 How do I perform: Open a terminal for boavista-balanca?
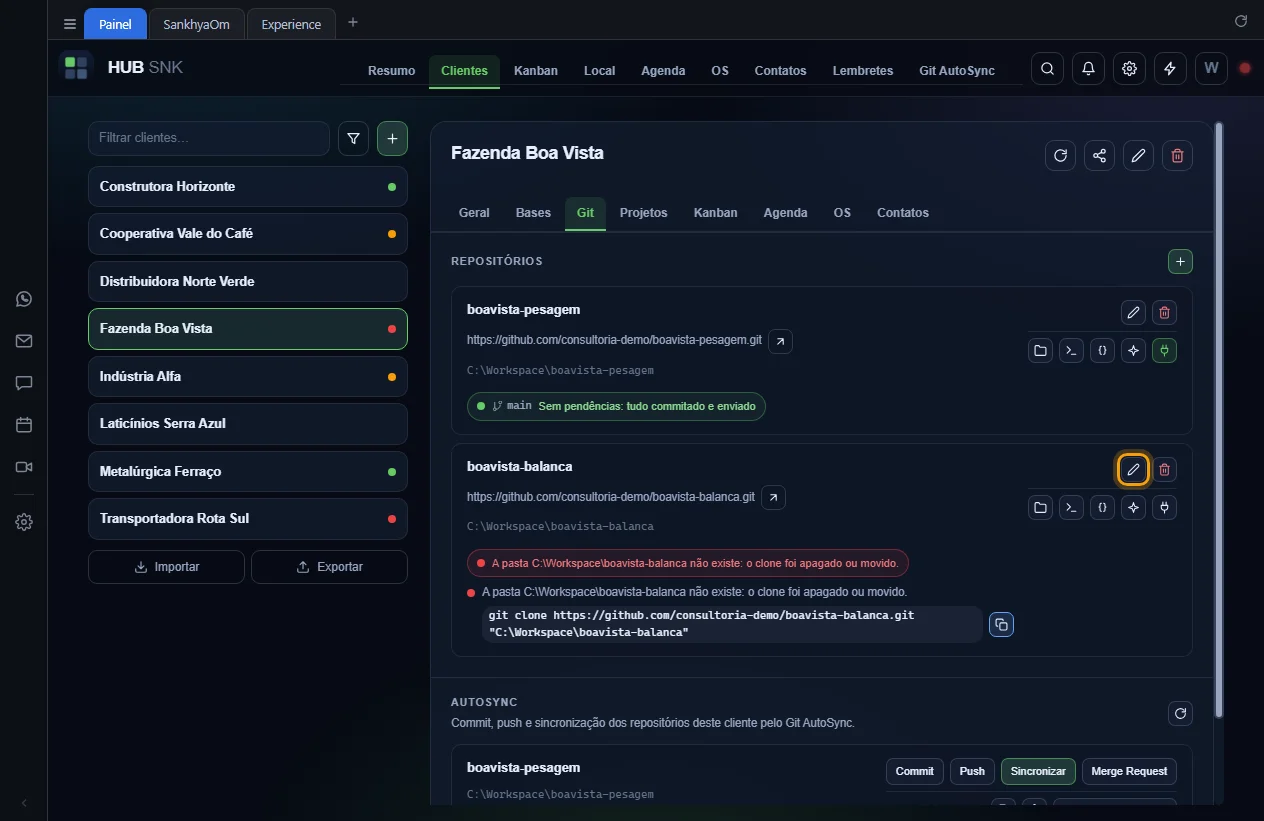click(1071, 508)
